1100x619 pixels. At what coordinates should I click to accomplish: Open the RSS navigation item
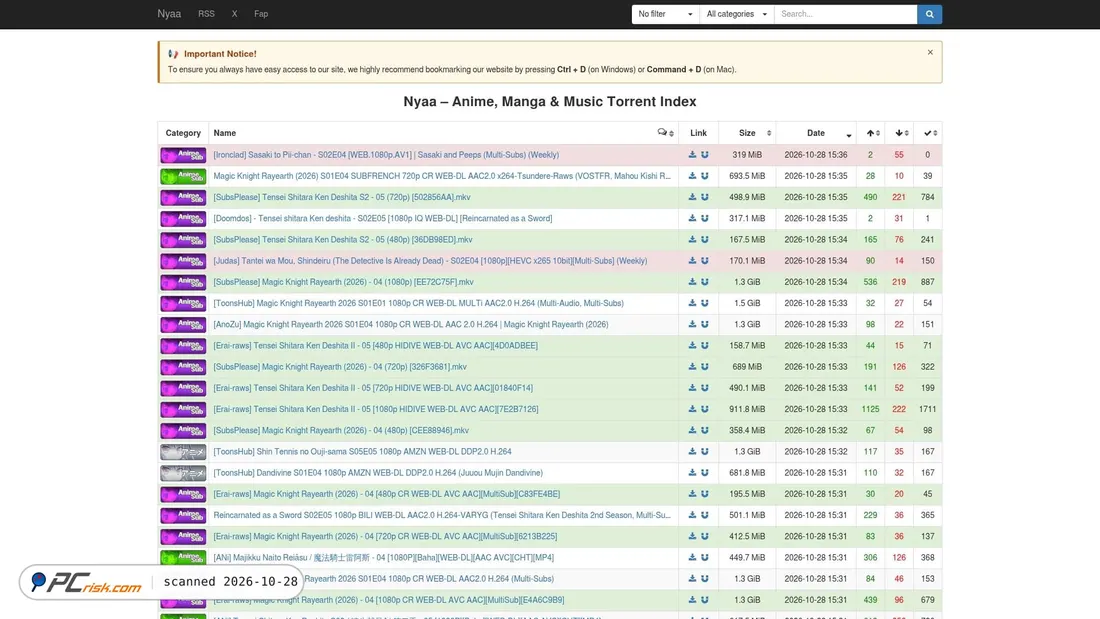click(x=206, y=14)
